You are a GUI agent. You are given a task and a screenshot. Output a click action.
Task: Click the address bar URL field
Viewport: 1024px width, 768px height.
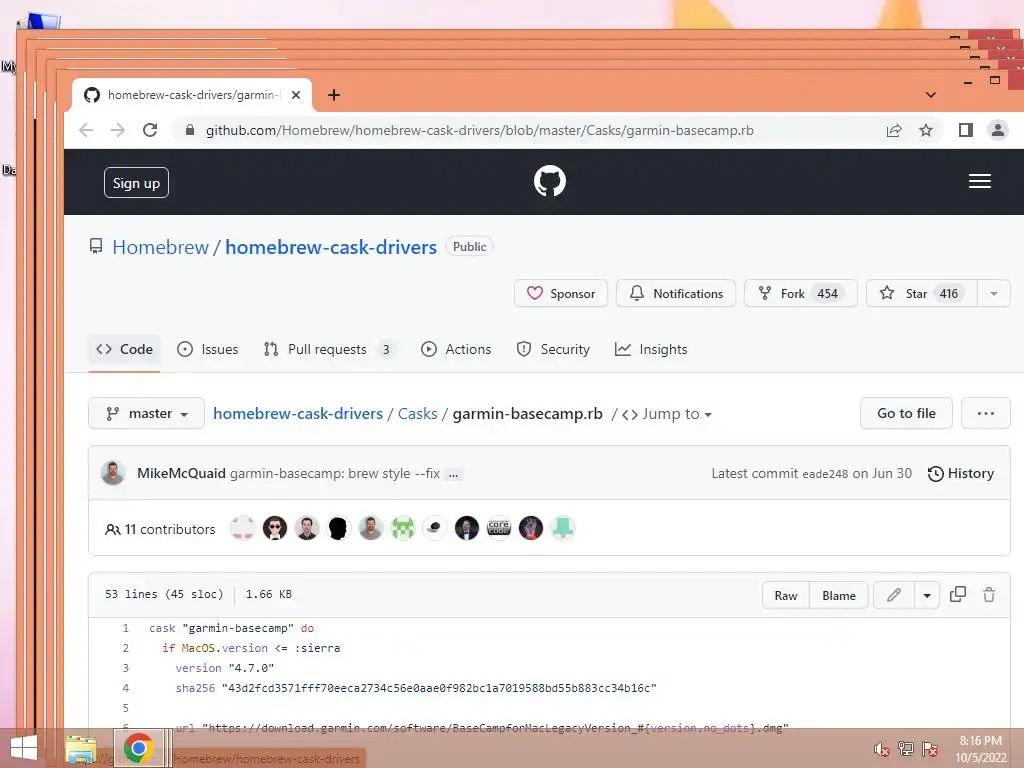[480, 130]
